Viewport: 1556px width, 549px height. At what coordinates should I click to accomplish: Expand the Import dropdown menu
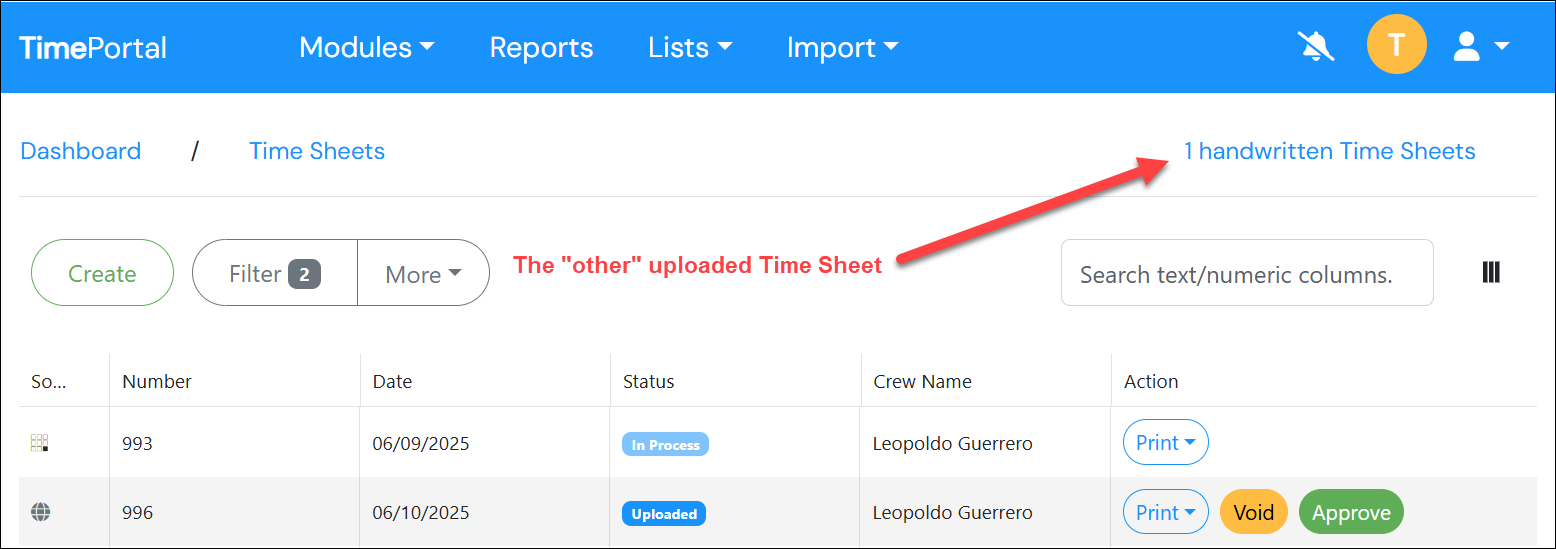point(842,47)
